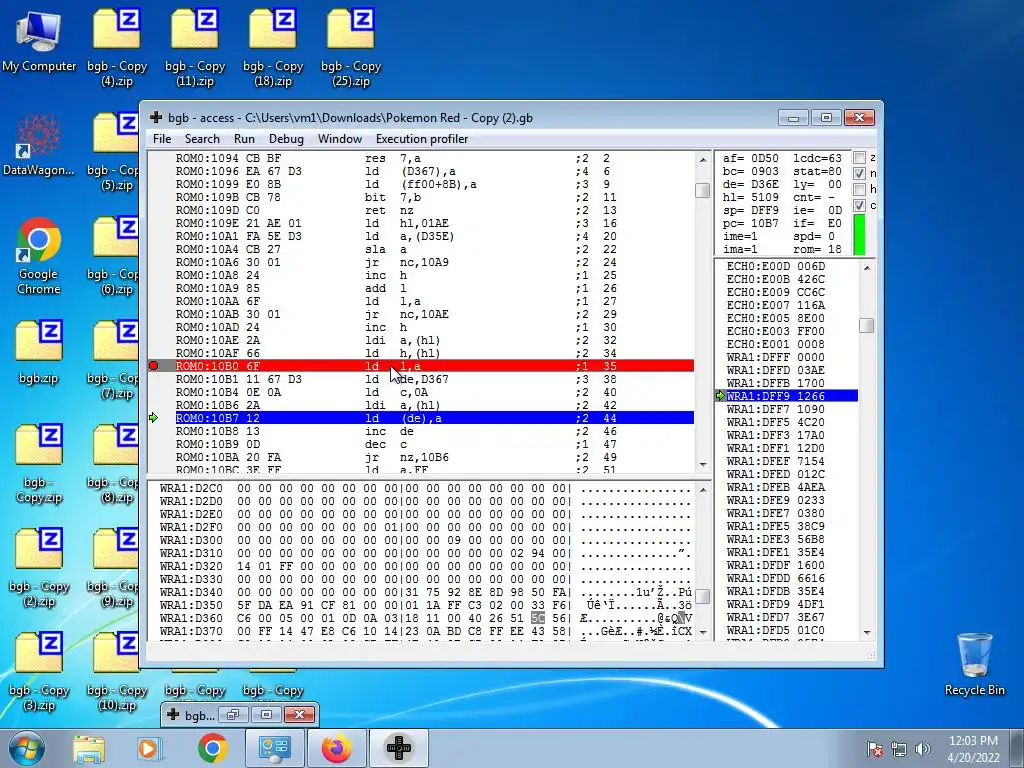The width and height of the screenshot is (1024, 768).
Task: Open the Action Center flag icon
Action: click(x=875, y=749)
